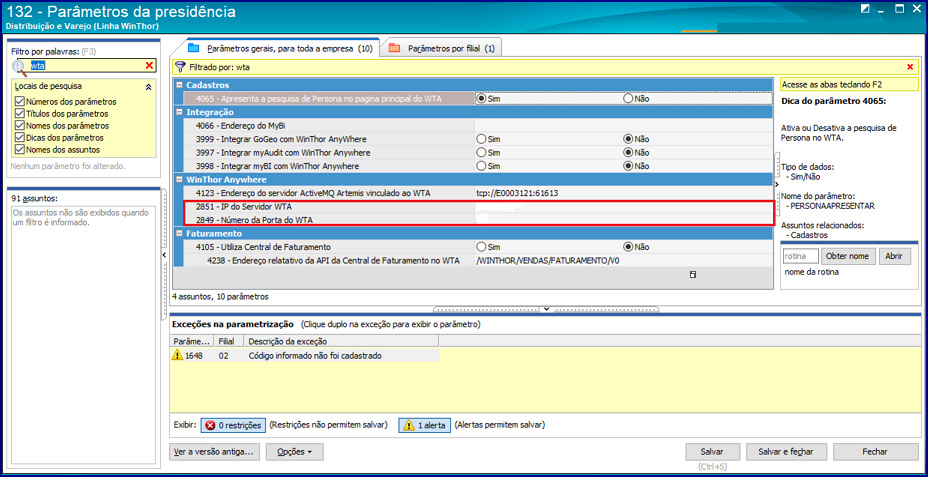Collapse the Integração group
The height and width of the screenshot is (477, 928).
[x=179, y=112]
